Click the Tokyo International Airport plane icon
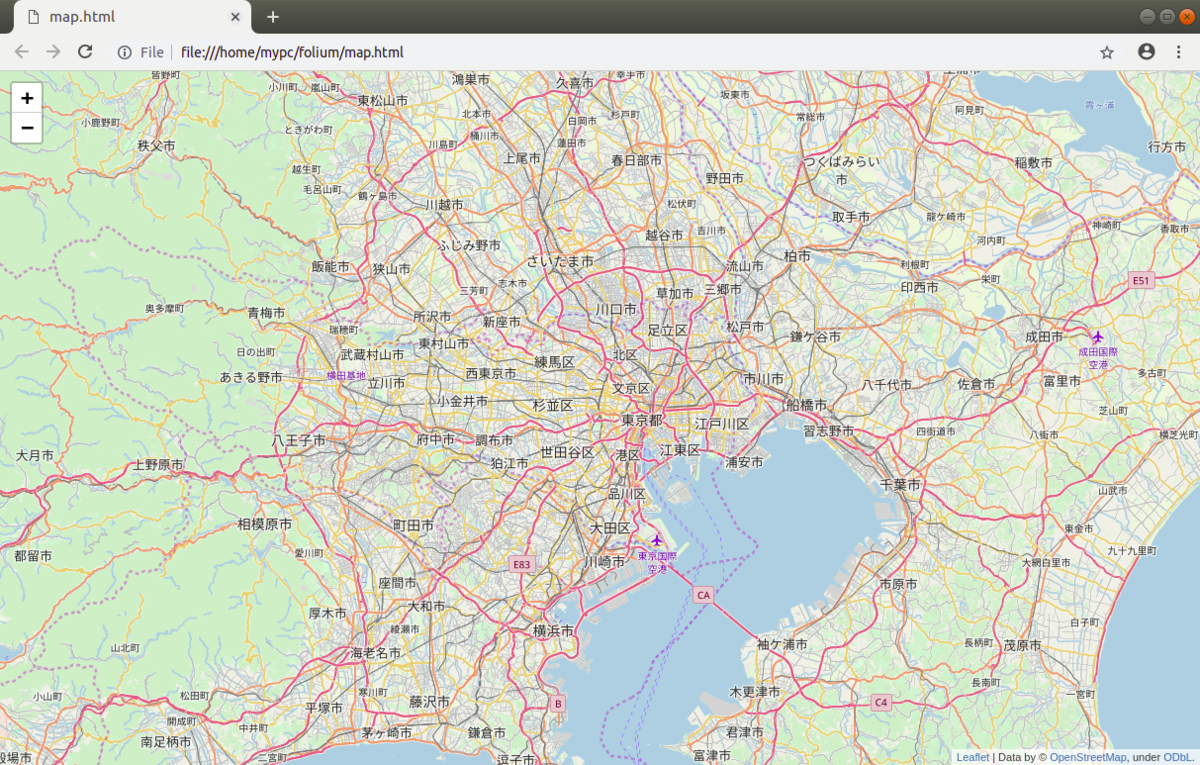1200x765 pixels. point(656,540)
